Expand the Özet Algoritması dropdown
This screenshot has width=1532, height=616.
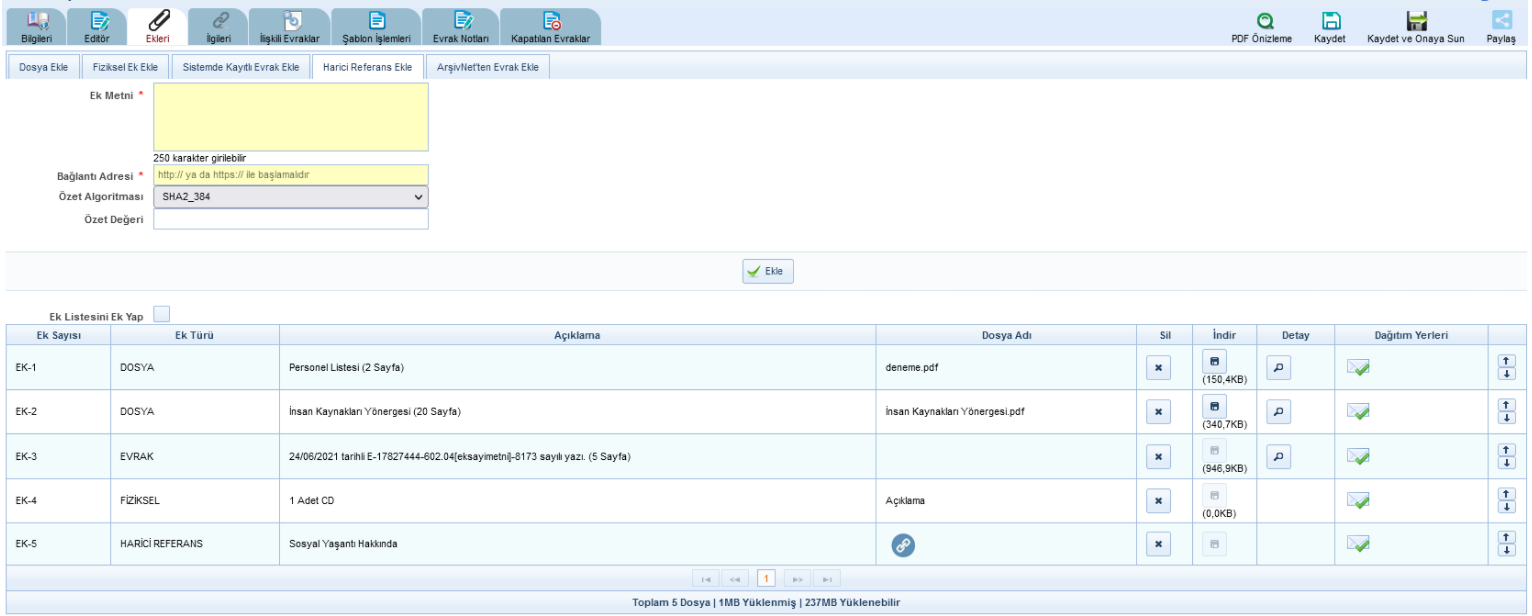(x=290, y=197)
